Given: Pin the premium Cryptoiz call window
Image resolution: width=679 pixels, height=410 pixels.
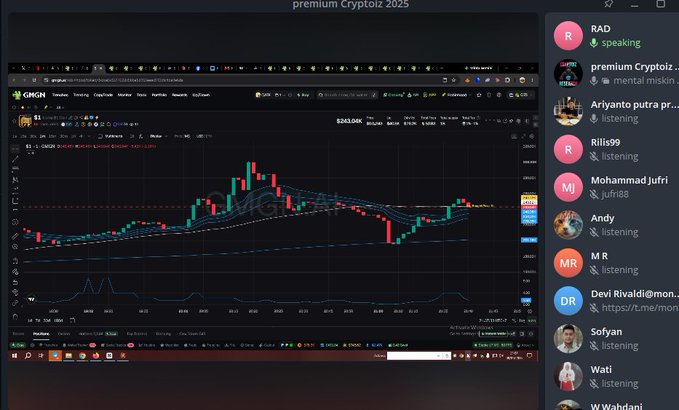Looking at the screenshot, I should click(608, 4).
